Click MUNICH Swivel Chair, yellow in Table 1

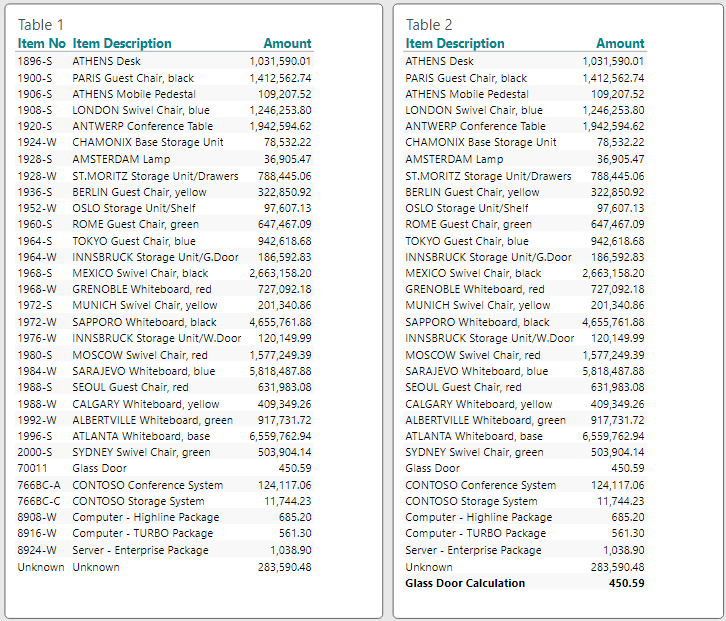pos(144,305)
